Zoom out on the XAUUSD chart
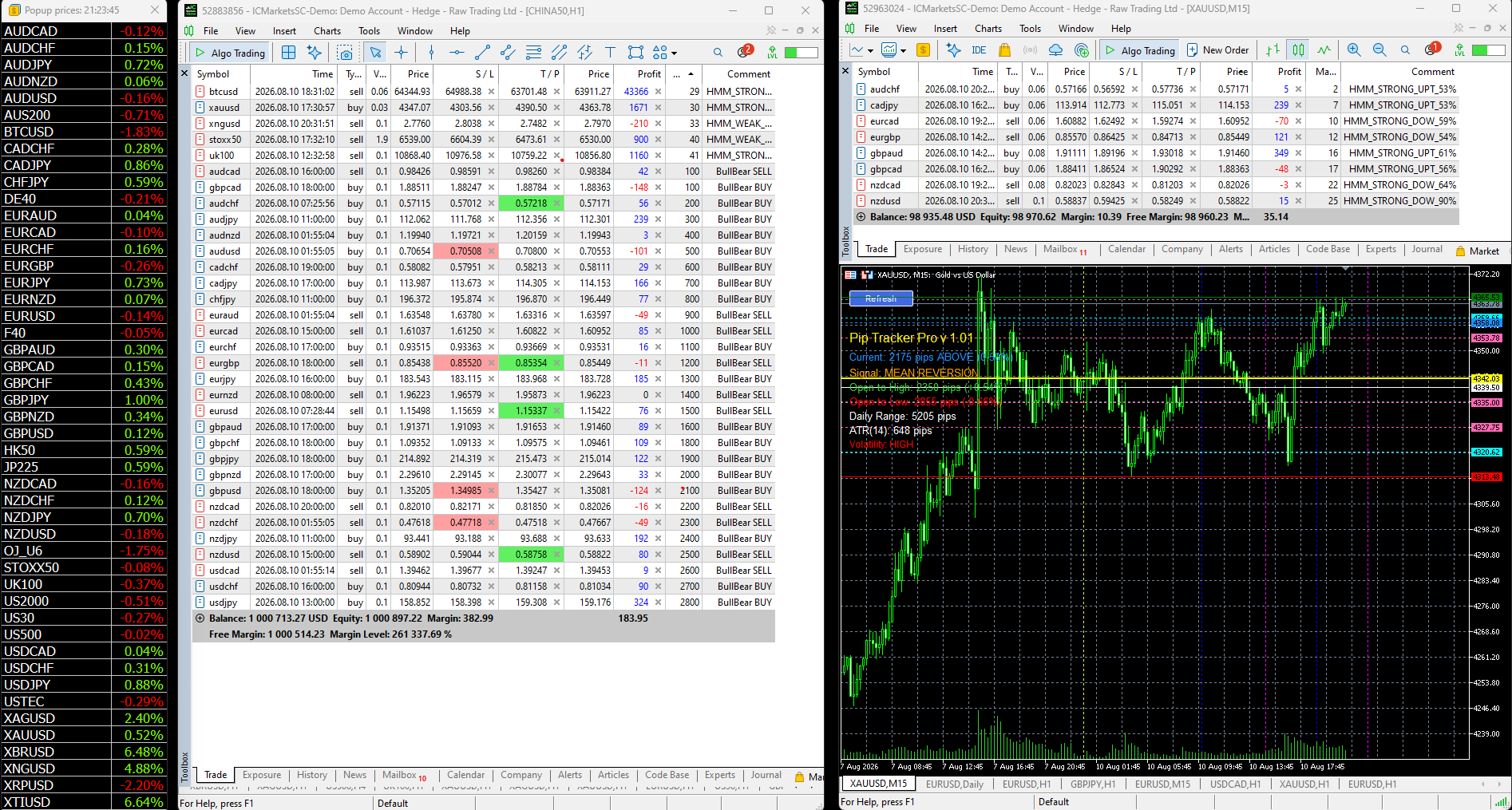The height and width of the screenshot is (810, 1512). (1379, 50)
